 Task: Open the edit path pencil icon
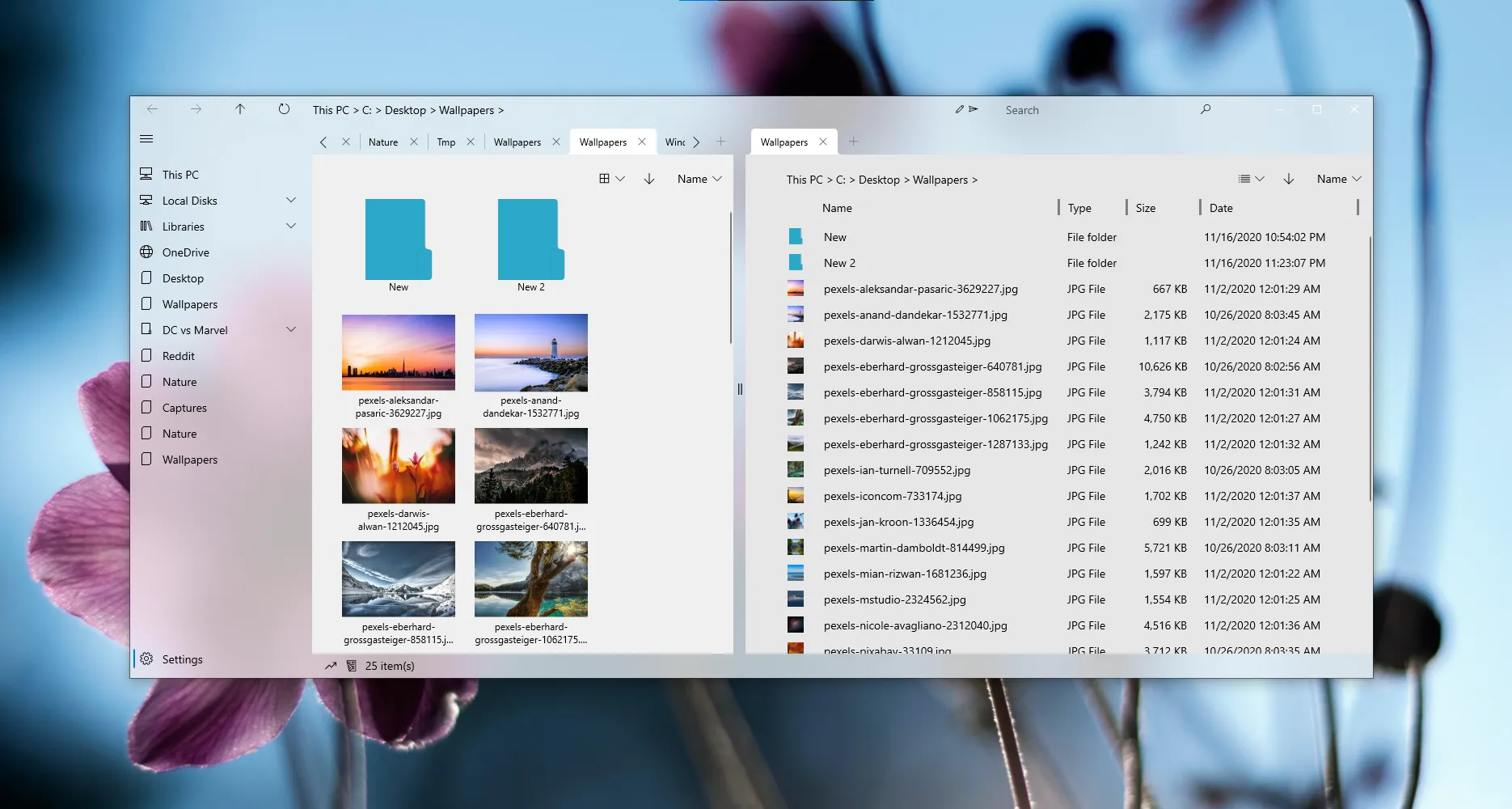click(x=960, y=109)
